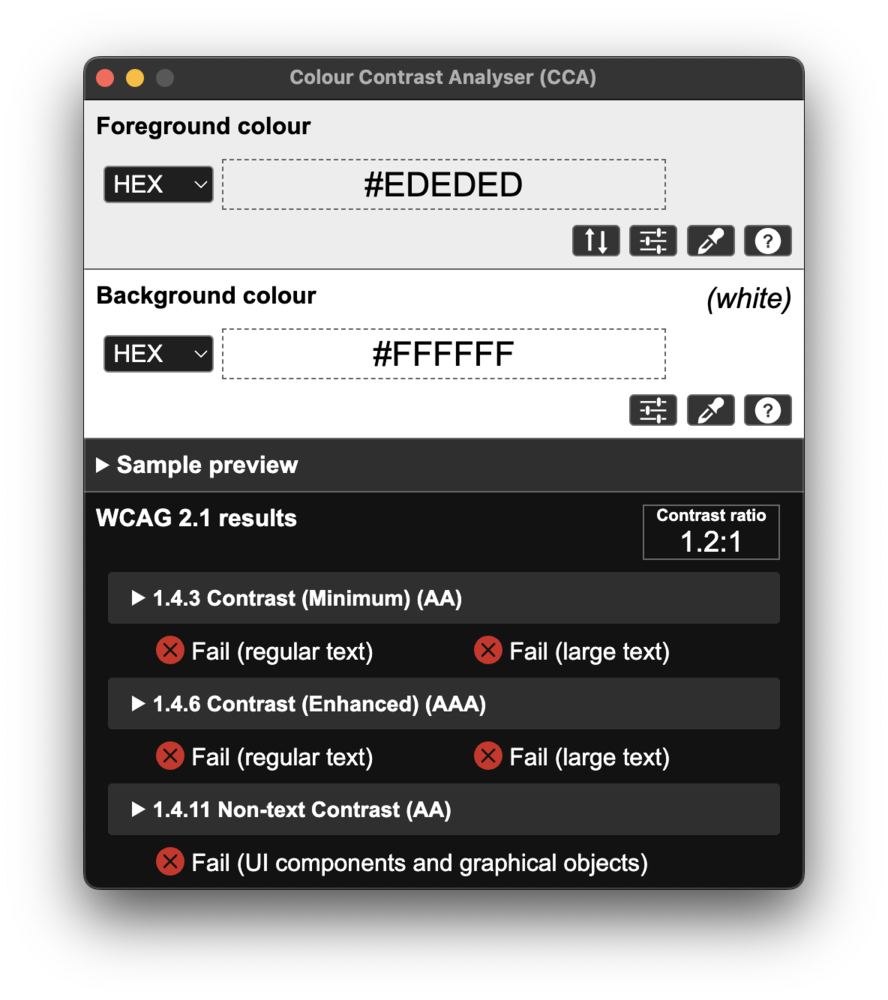Click the Fail icon for UI components
Viewport: 888px width, 1000px height.
[170, 861]
